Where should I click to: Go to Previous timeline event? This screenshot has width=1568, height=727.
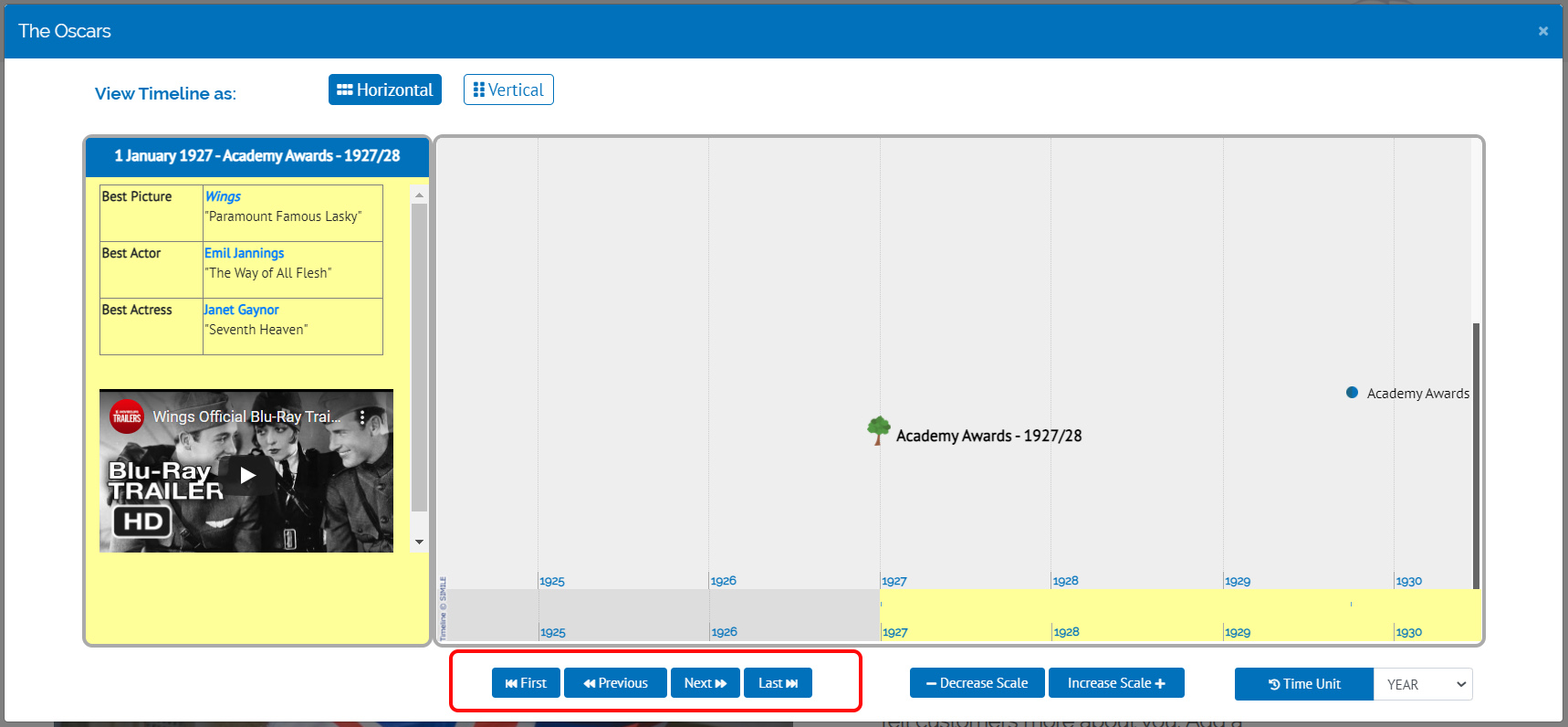[x=615, y=683]
